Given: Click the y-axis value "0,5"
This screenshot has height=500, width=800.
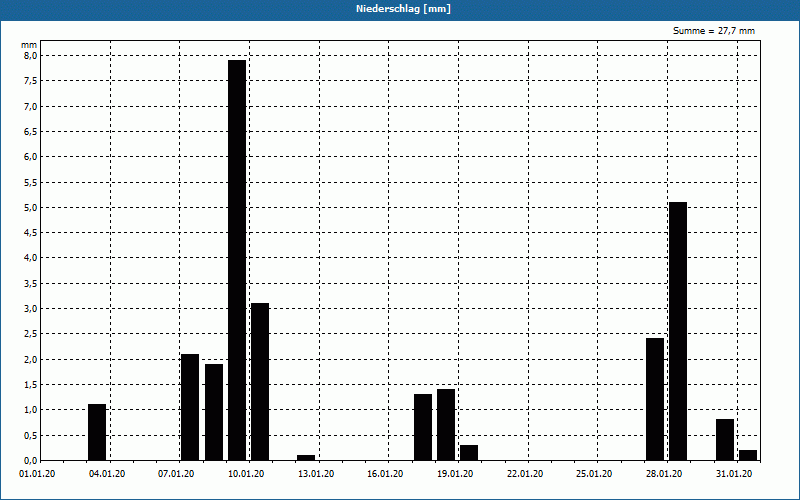Looking at the screenshot, I should tap(30, 435).
